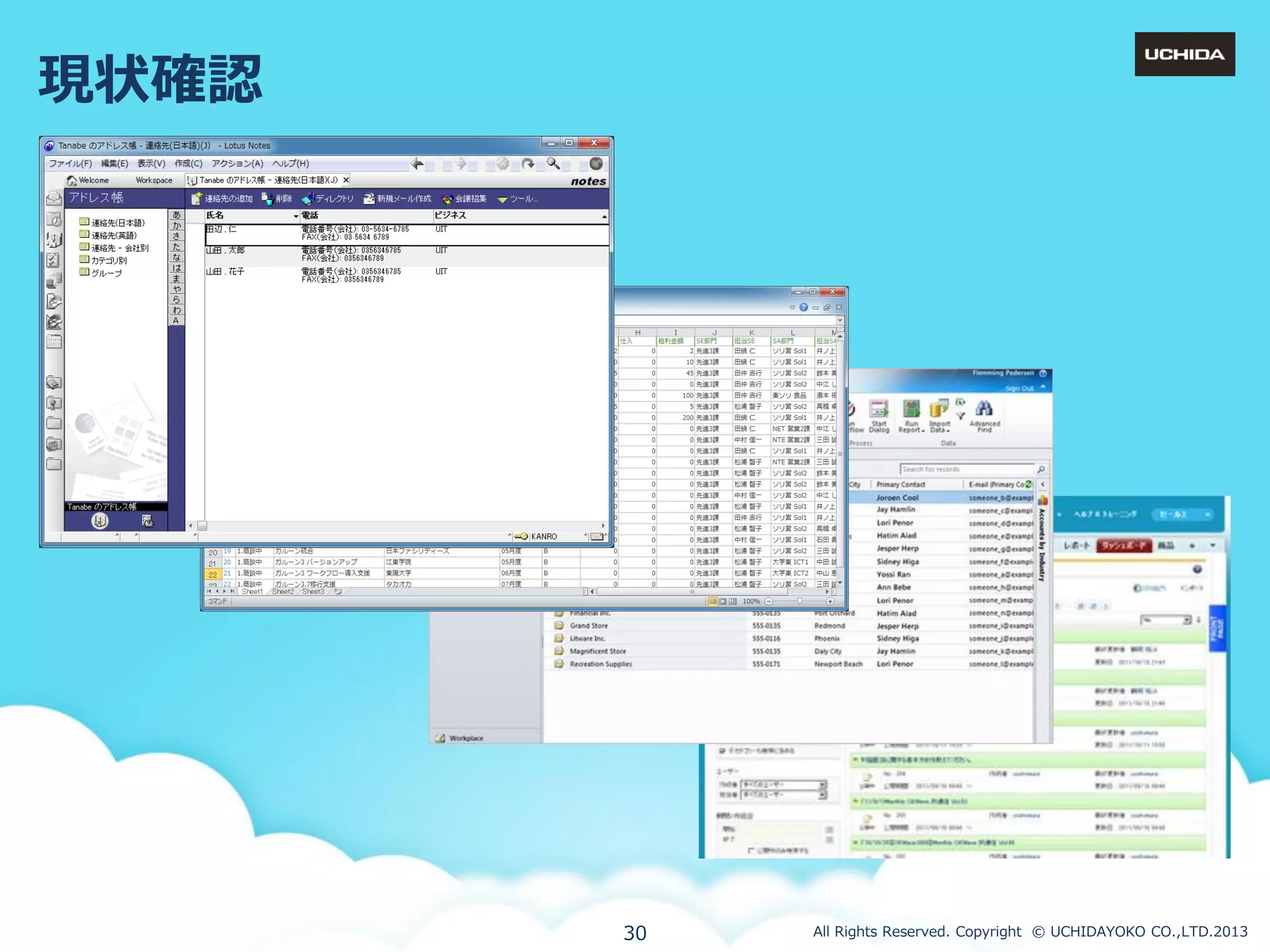This screenshot has height=952, width=1270.
Task: Click the 削除 delete icon in Notes
Action: pos(267,198)
